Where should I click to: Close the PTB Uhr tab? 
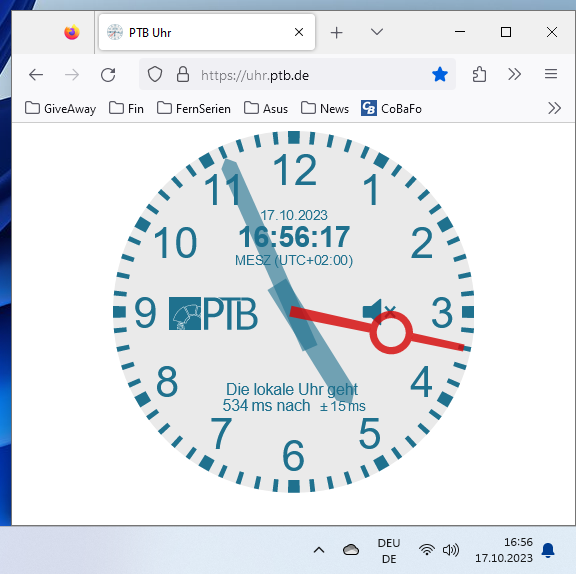click(x=299, y=32)
